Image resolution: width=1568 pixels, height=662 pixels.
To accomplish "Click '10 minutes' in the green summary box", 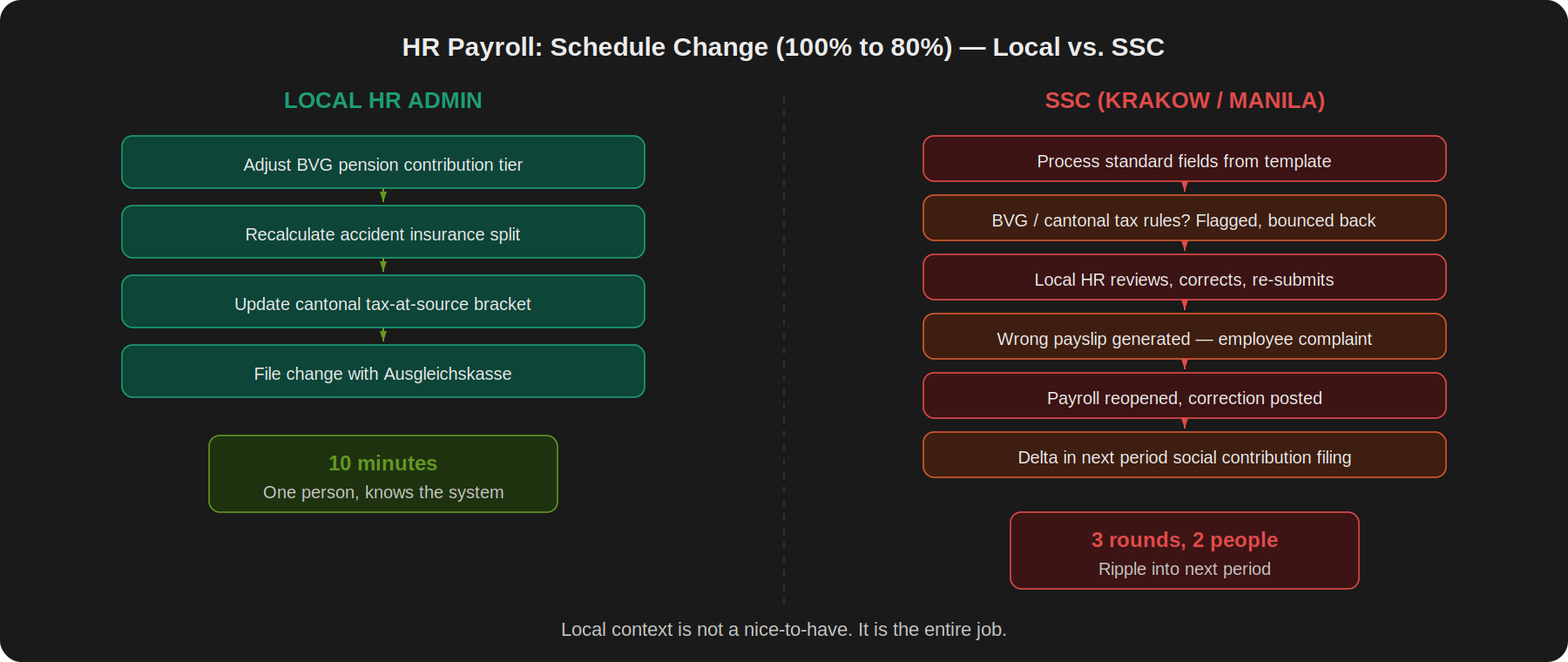I will pyautogui.click(x=383, y=463).
